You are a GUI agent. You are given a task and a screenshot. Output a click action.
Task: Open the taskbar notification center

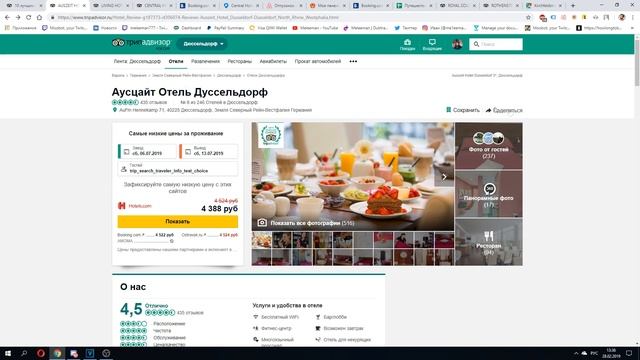pyautogui.click(x=629, y=353)
